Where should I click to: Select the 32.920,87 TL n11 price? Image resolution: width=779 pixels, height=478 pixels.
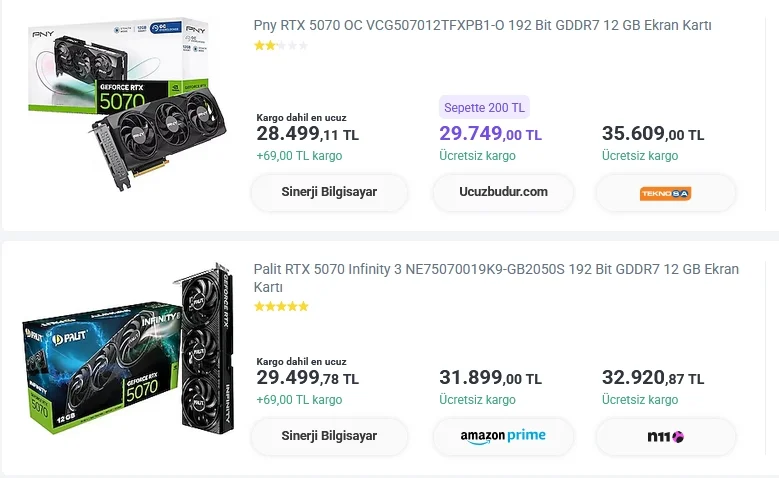(x=653, y=379)
